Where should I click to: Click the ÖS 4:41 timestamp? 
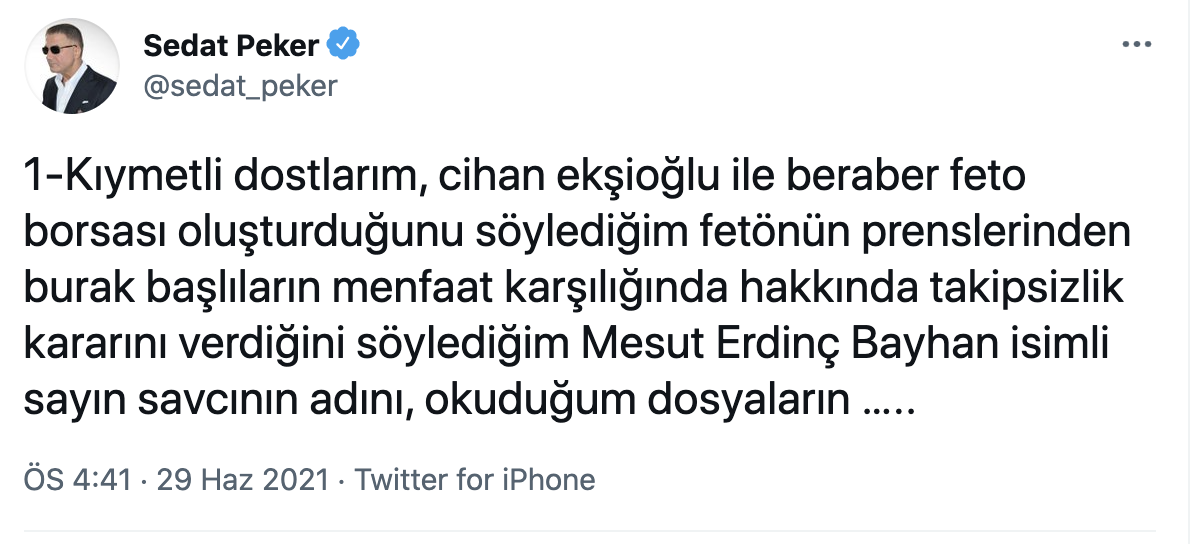point(77,480)
